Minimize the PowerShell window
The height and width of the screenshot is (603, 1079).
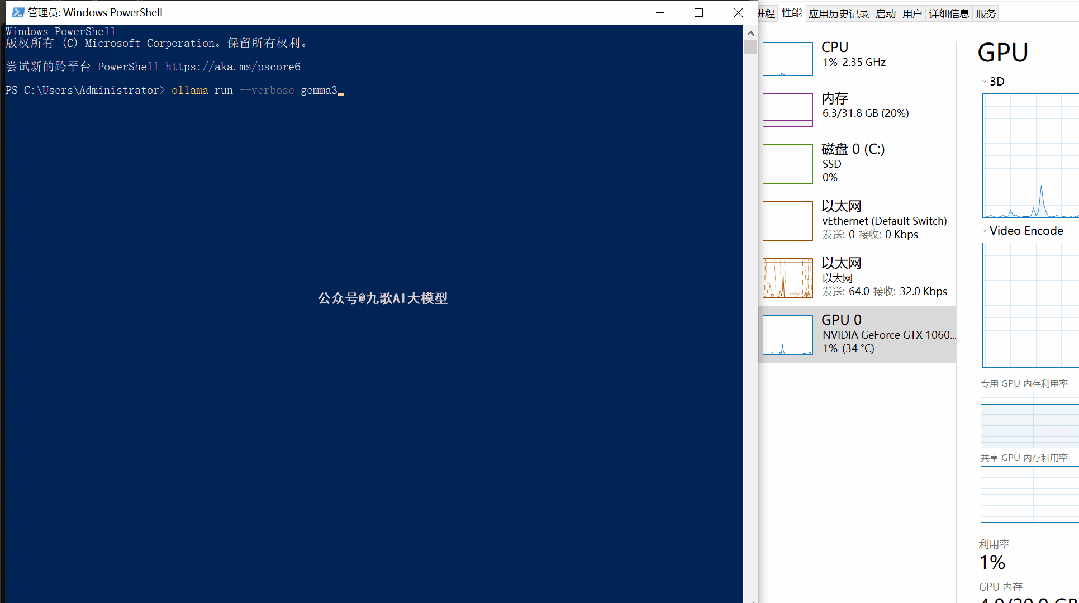coord(660,12)
